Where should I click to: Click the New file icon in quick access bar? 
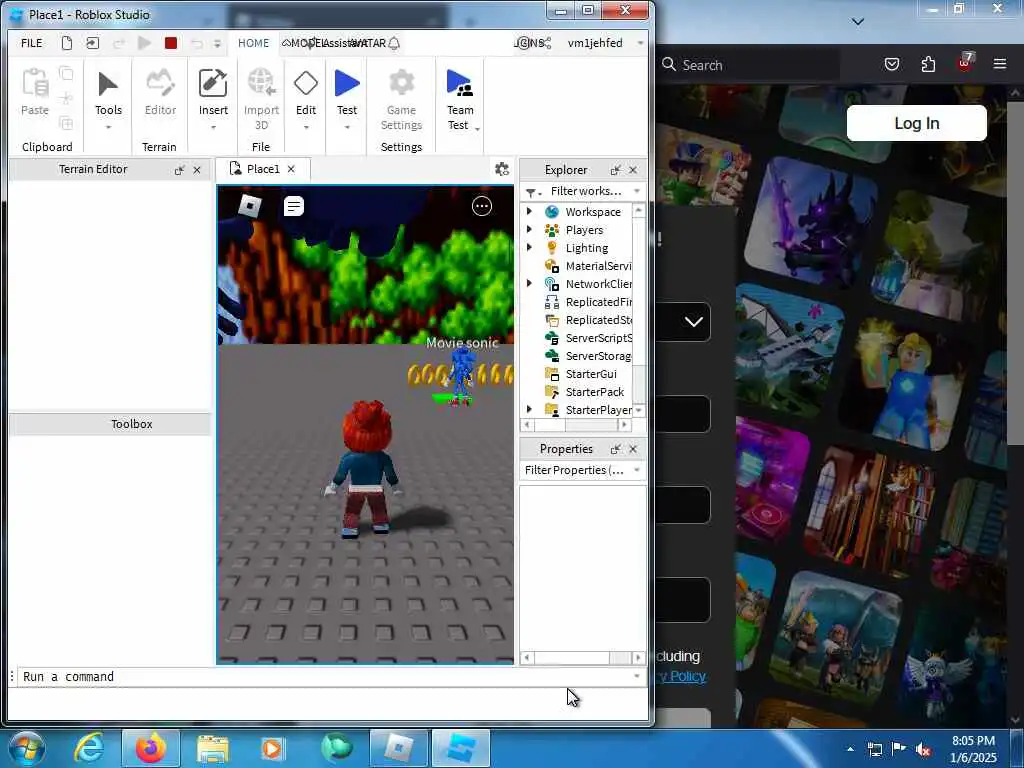67,43
